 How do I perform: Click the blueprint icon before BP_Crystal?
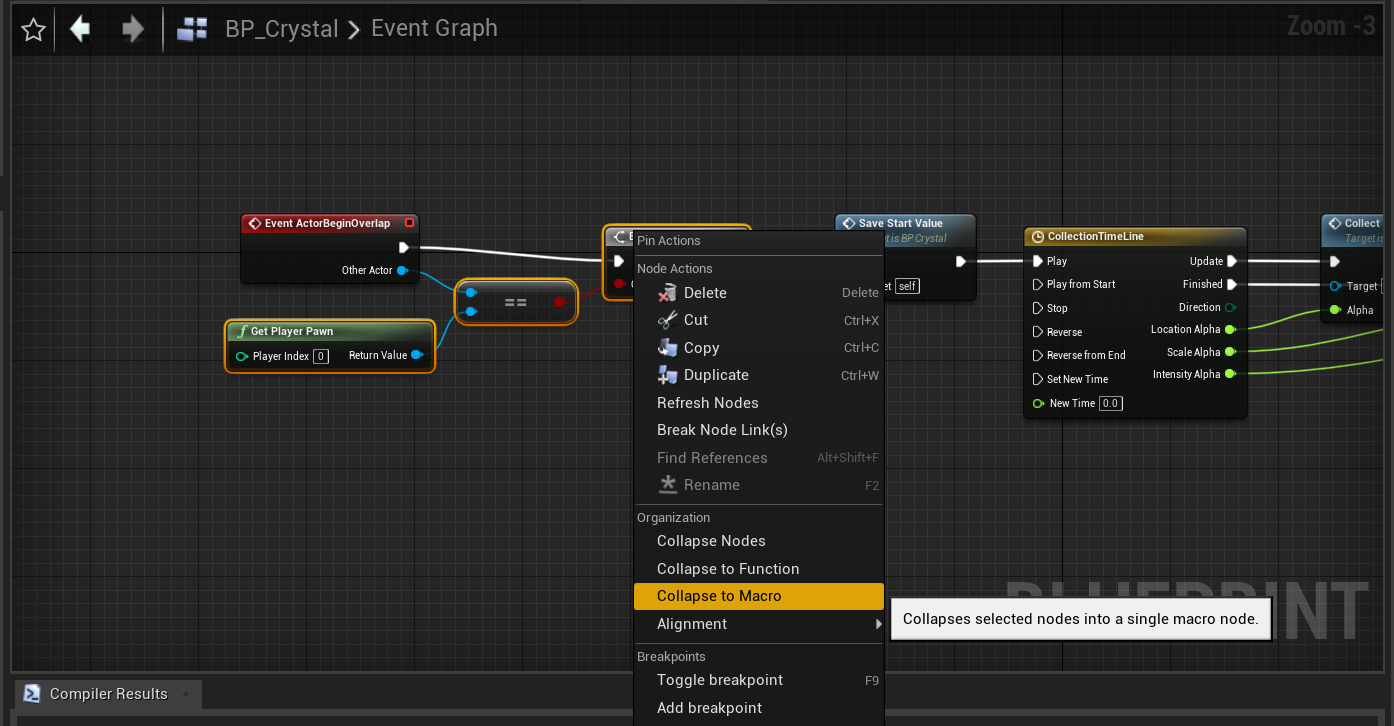191,30
